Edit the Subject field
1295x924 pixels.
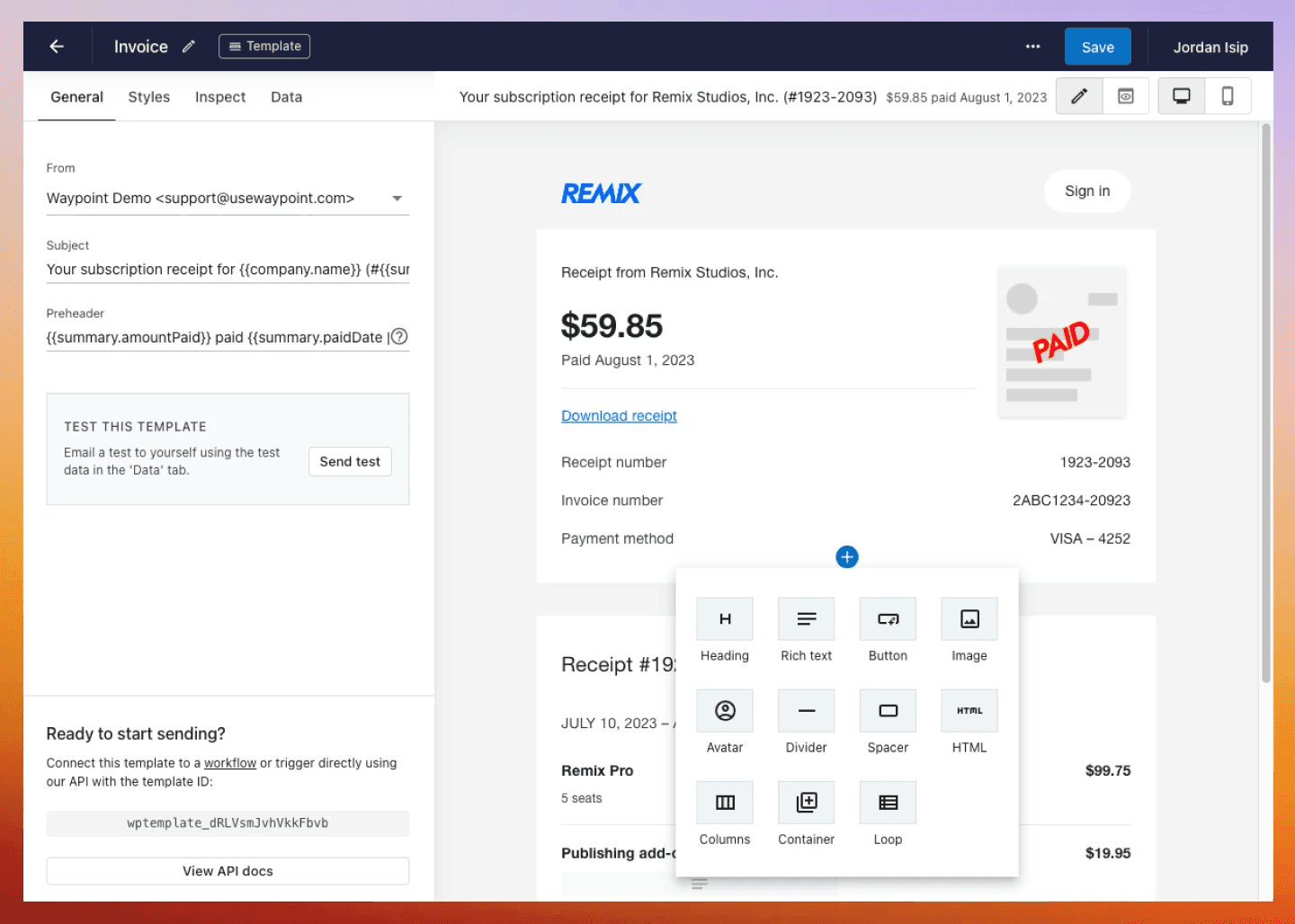point(228,270)
